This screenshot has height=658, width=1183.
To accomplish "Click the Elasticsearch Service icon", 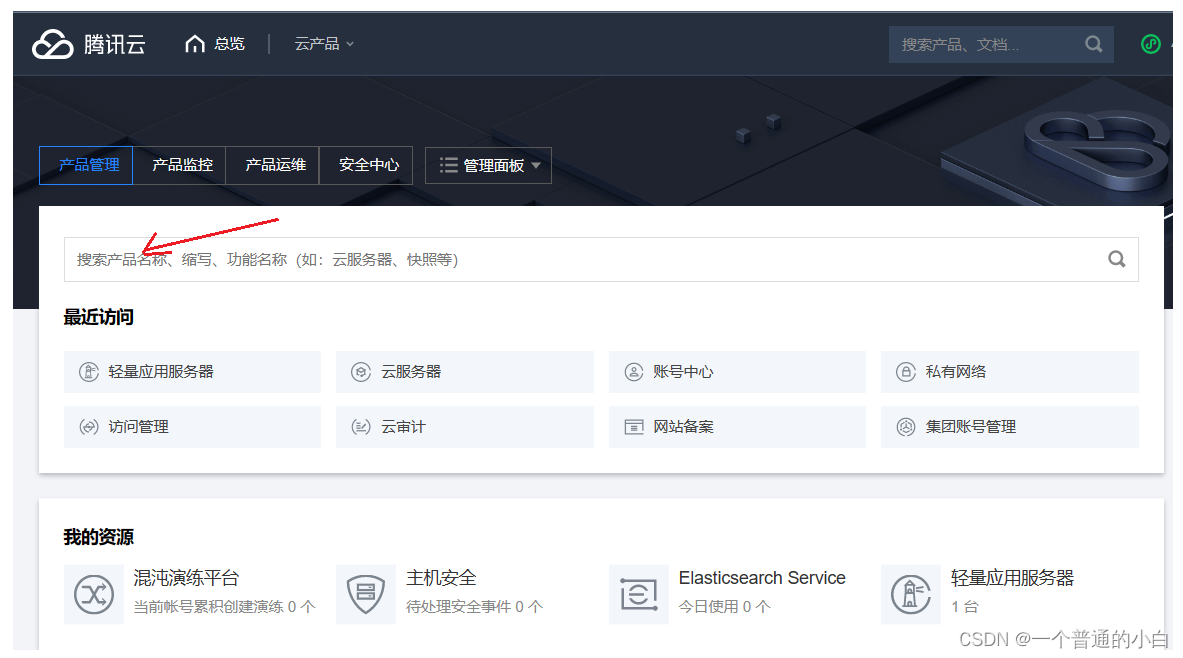I will 639,595.
